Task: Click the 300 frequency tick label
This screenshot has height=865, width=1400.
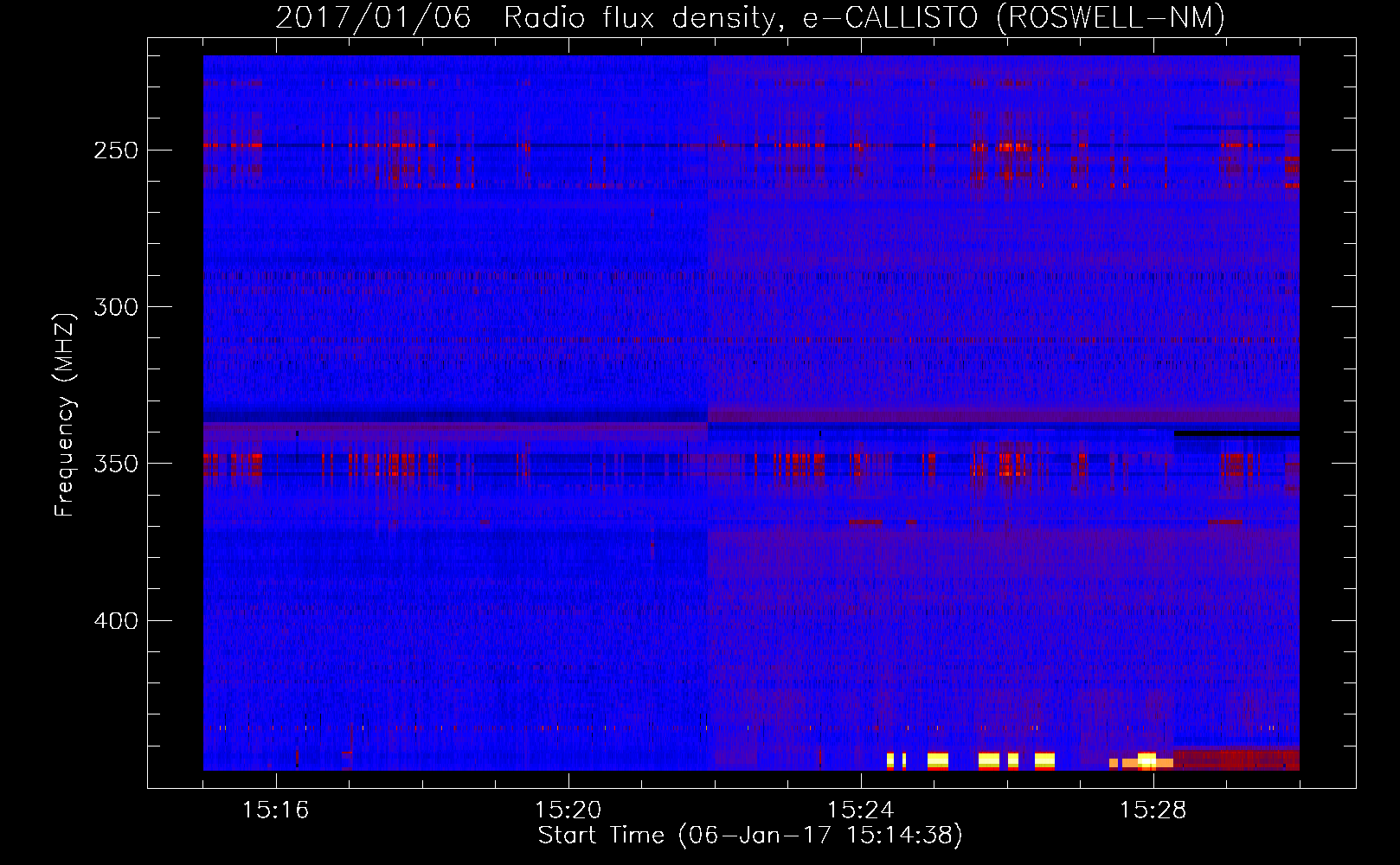Action: pyautogui.click(x=116, y=307)
